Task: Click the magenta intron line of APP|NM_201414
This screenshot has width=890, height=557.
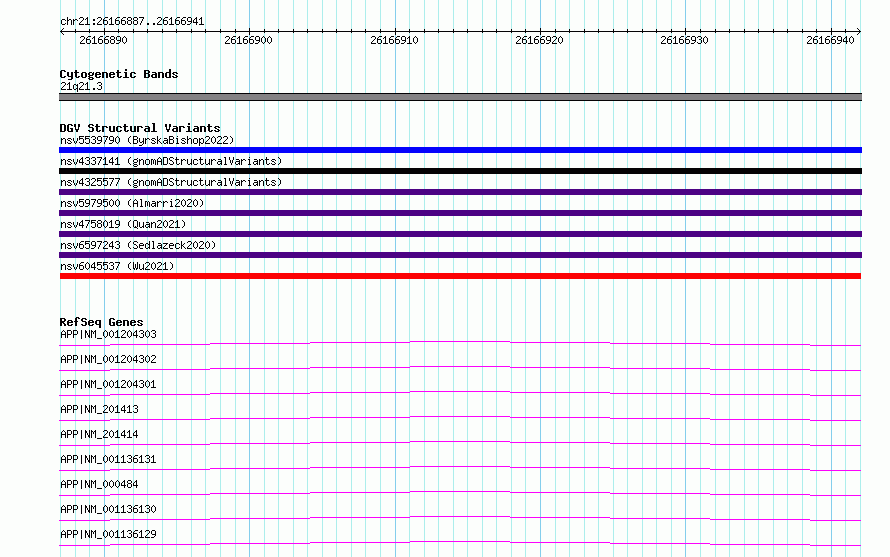Action: 460,443
